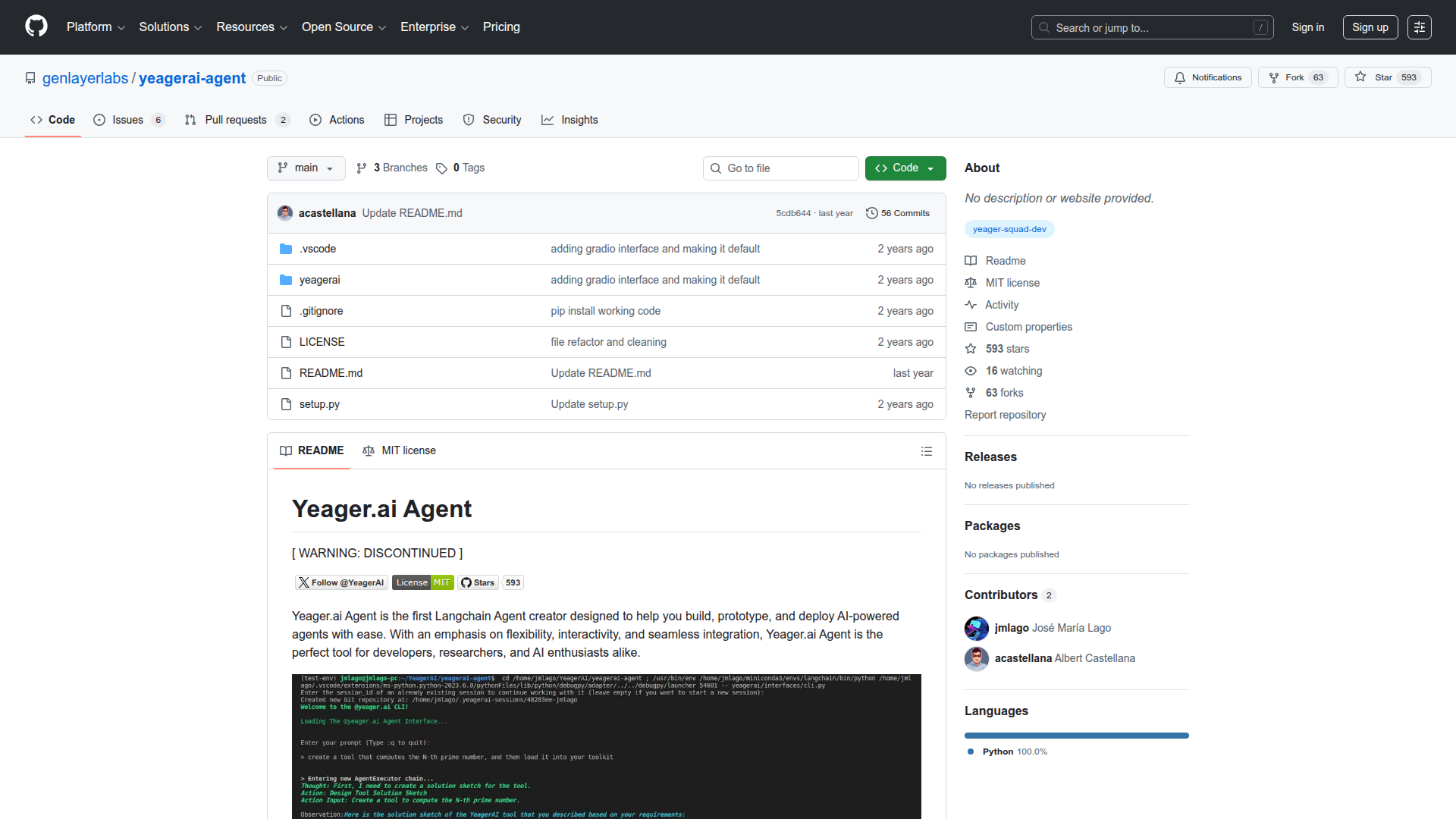Click the setup.py file icon
Viewport: 1456px width, 819px height.
(286, 404)
